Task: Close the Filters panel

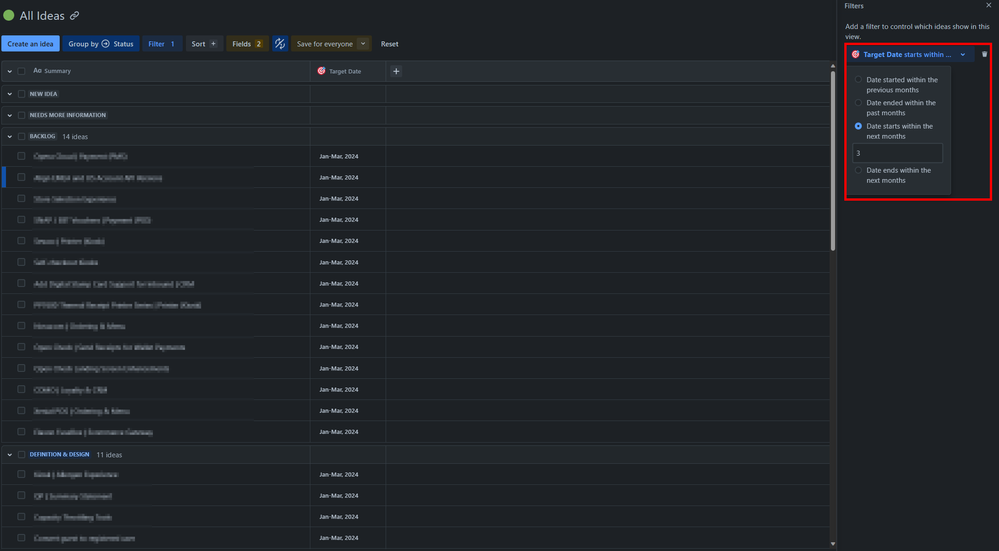Action: (988, 5)
